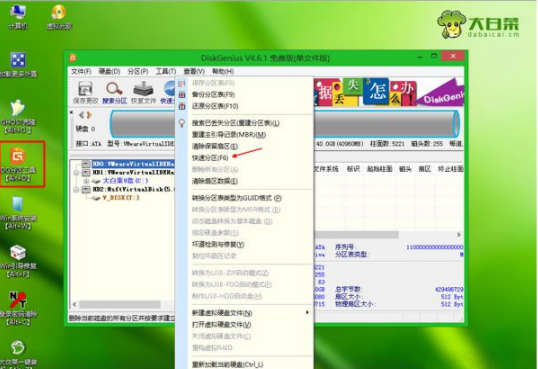Open the 计算机 desktop icon
The height and width of the screenshot is (369, 538).
click(18, 16)
